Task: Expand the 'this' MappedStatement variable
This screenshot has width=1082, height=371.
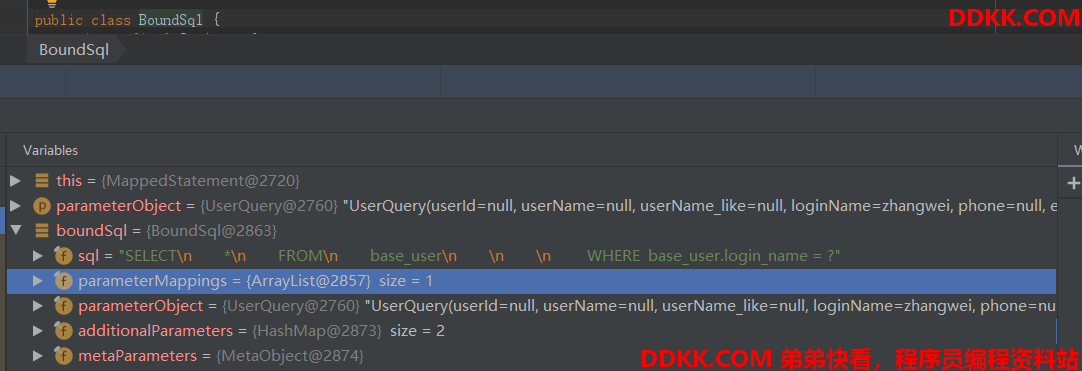Action: [15, 181]
